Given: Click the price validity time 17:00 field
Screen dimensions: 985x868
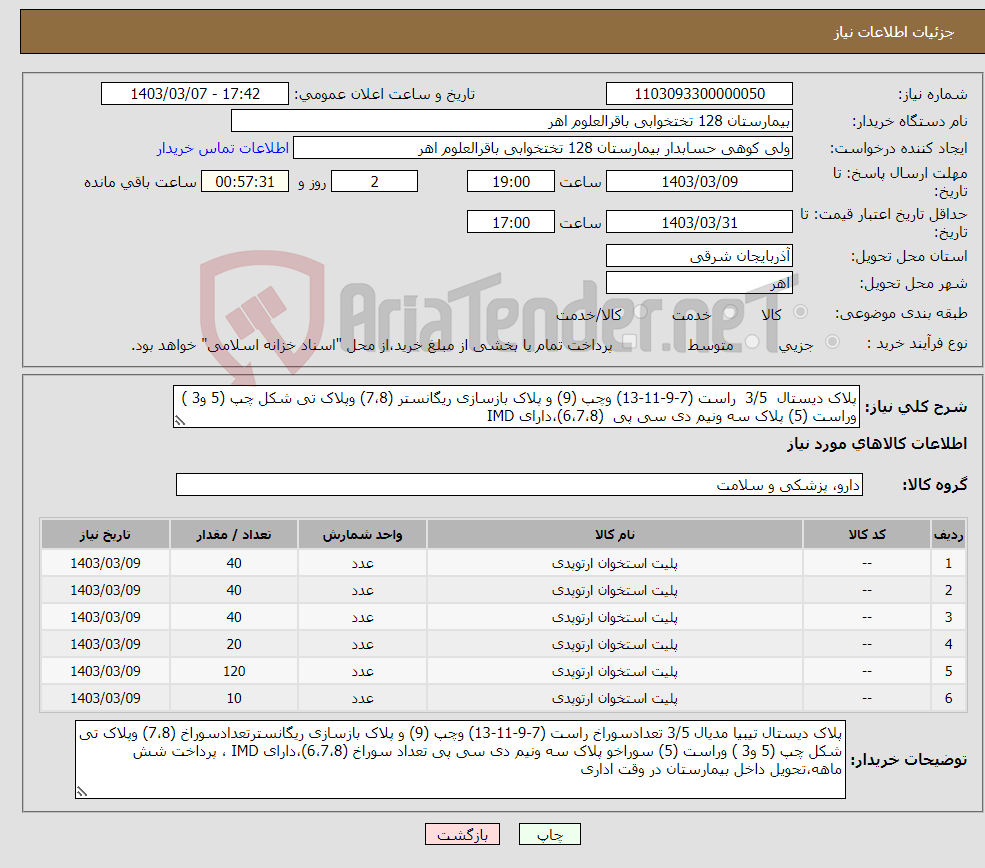Looking at the screenshot, I should click(511, 222).
